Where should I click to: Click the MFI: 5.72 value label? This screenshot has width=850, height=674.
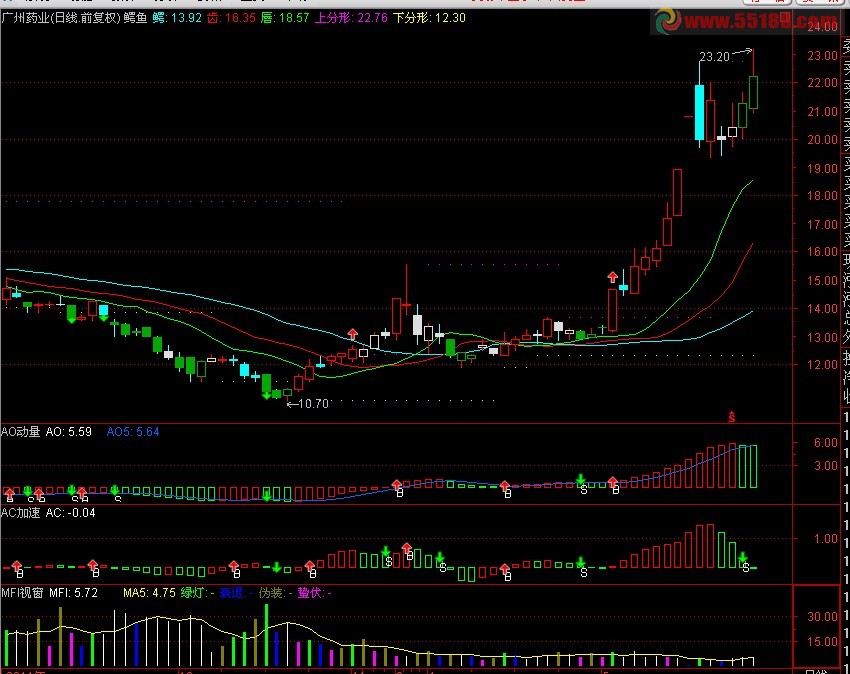(x=73, y=593)
